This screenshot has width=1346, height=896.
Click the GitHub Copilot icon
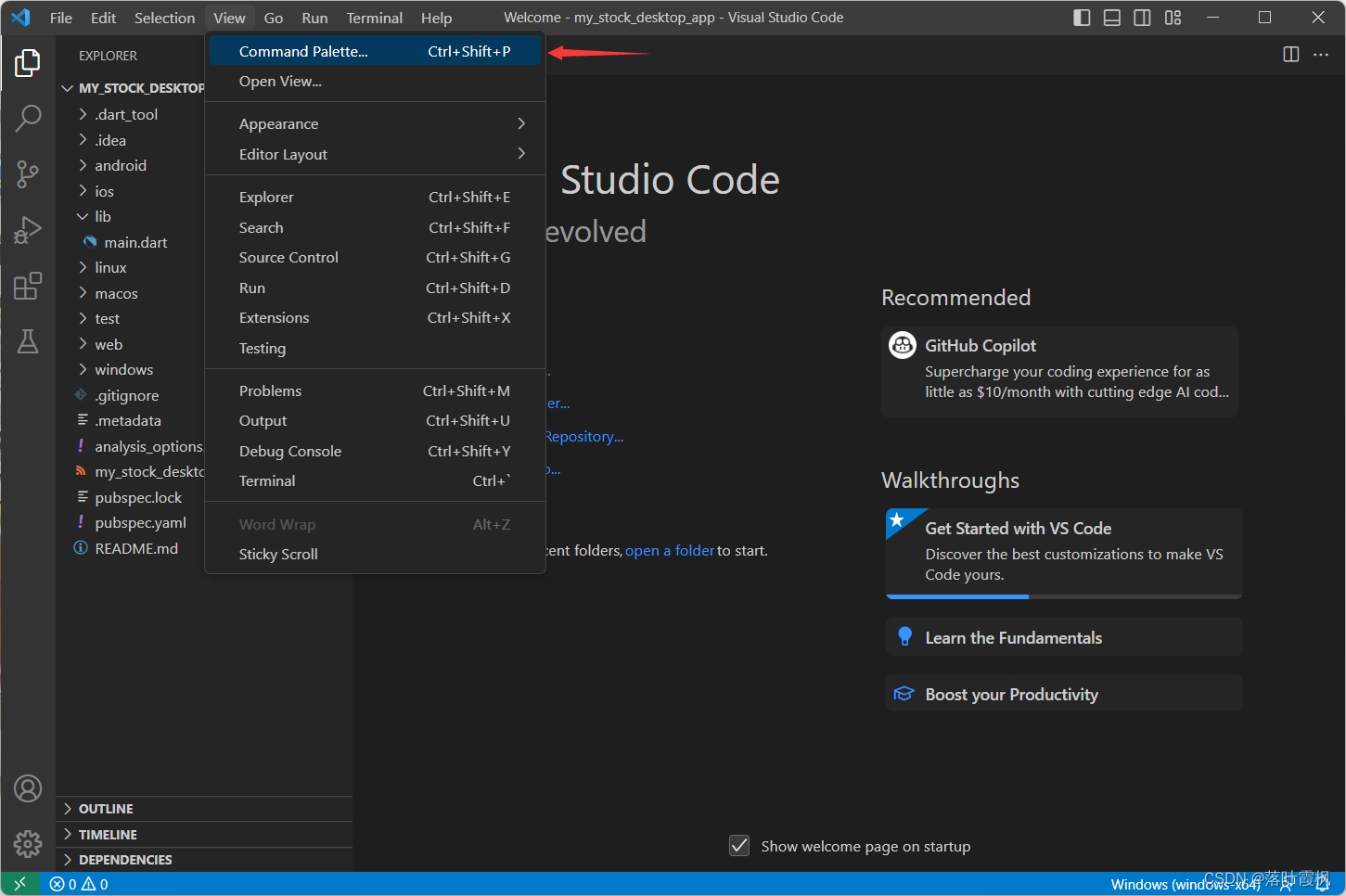(903, 345)
